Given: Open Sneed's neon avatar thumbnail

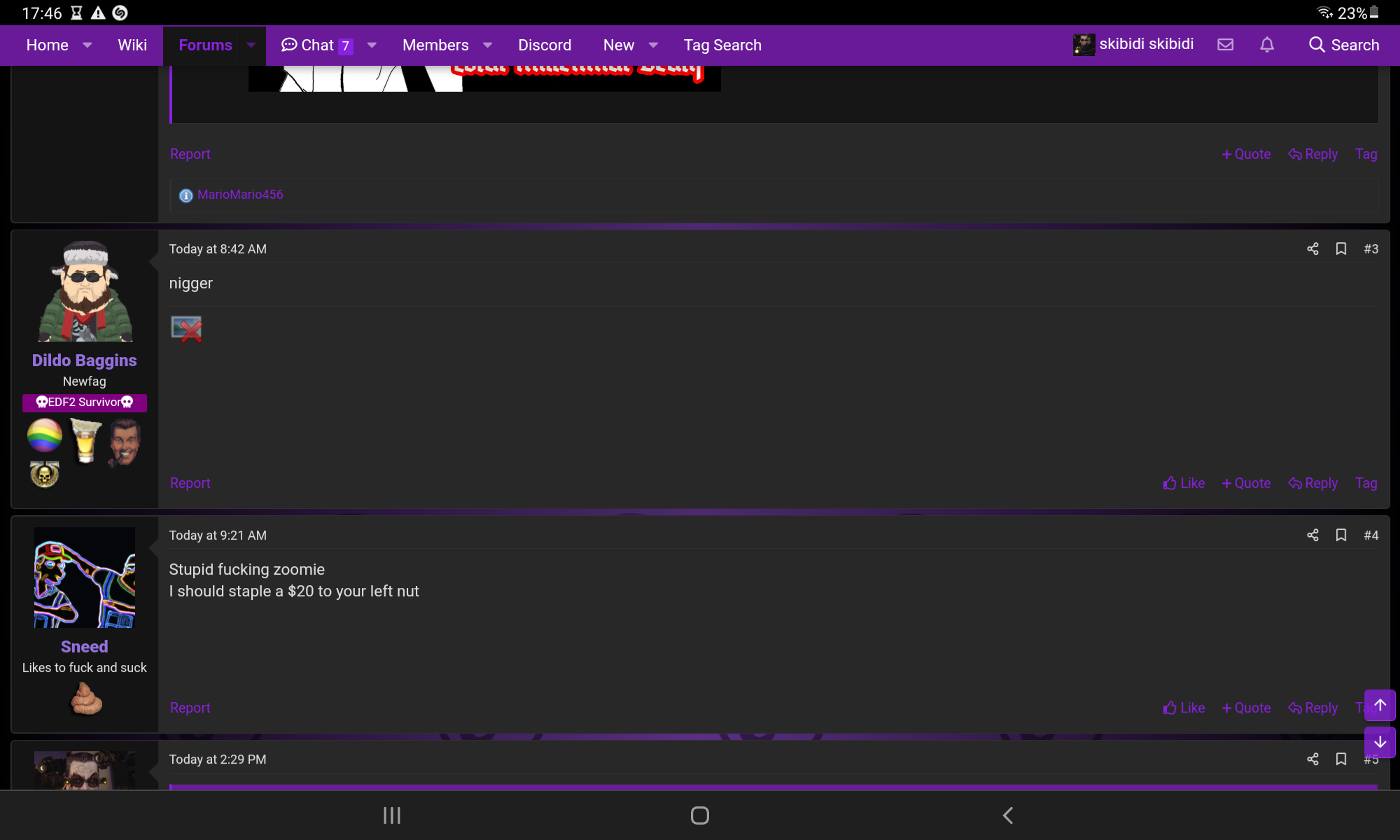Looking at the screenshot, I should coord(85,577).
